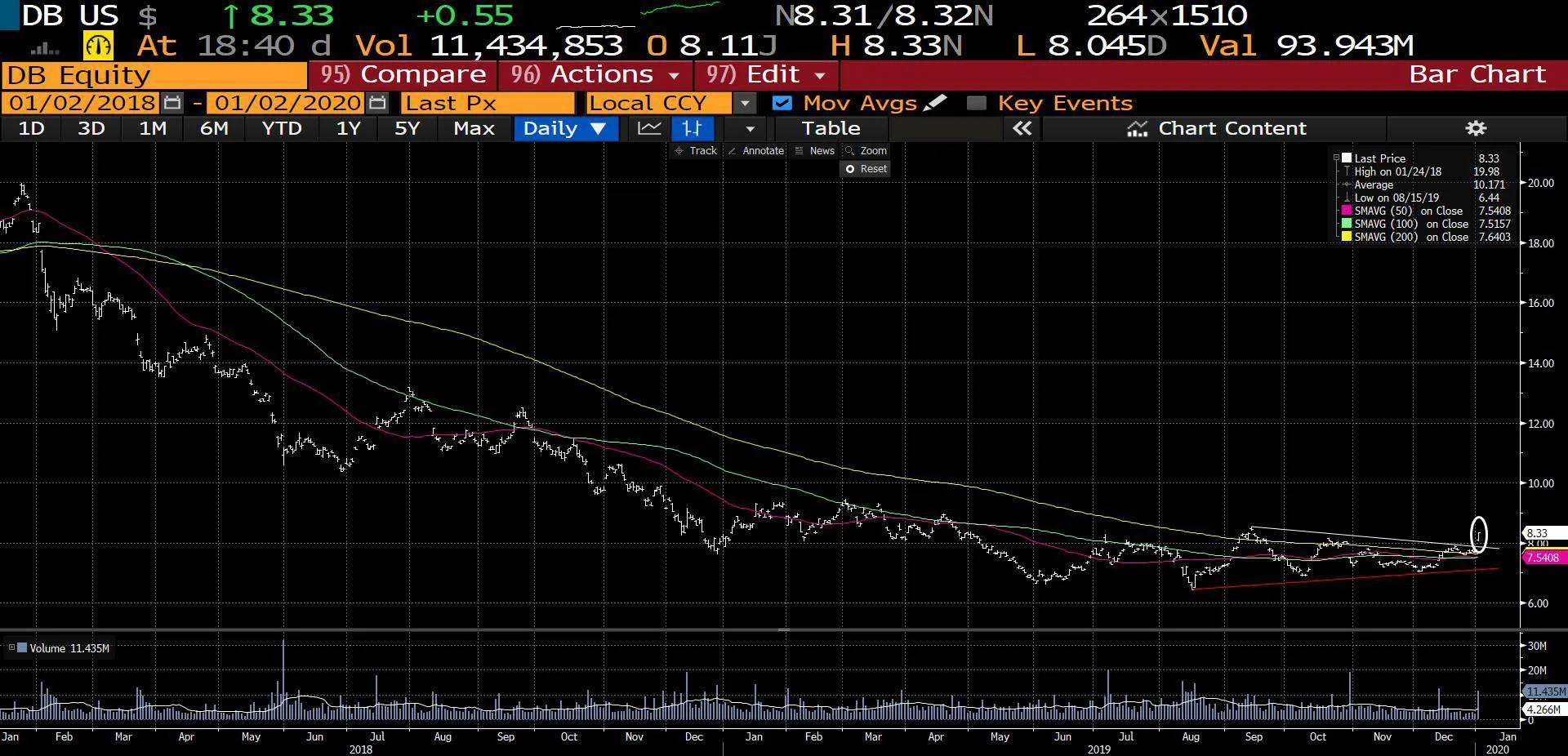
Task: Show News on the chart
Action: (815, 151)
